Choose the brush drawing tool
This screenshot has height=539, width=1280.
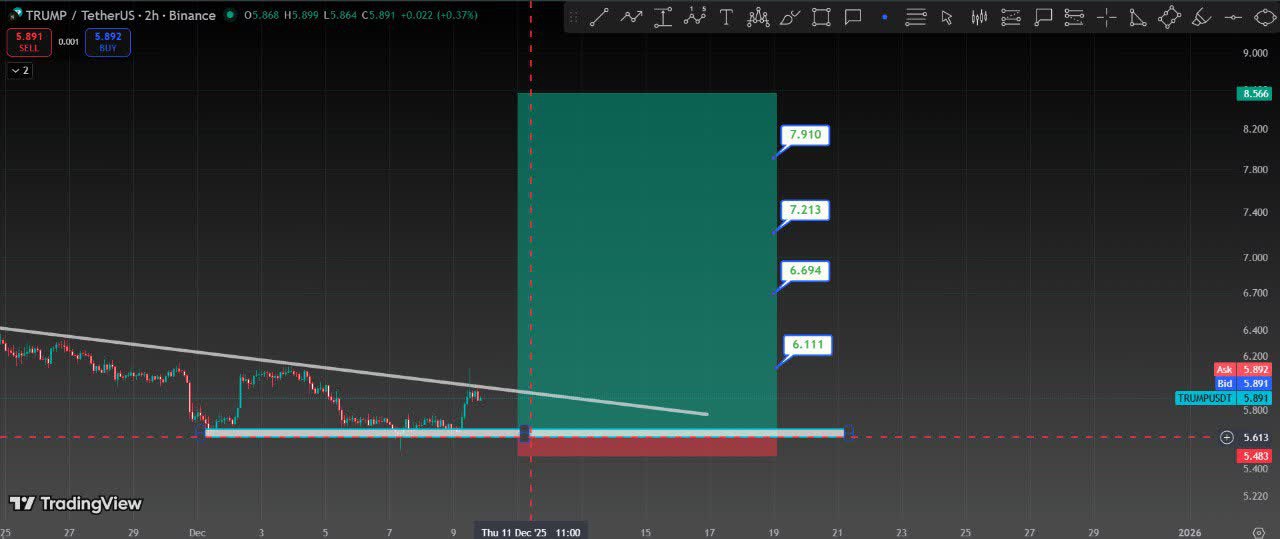789,17
